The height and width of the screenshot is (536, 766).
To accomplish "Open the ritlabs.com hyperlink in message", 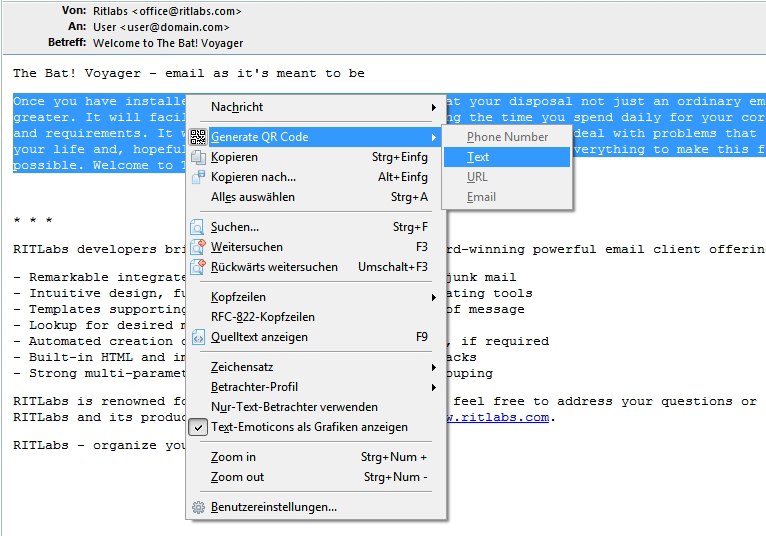I will 498,418.
